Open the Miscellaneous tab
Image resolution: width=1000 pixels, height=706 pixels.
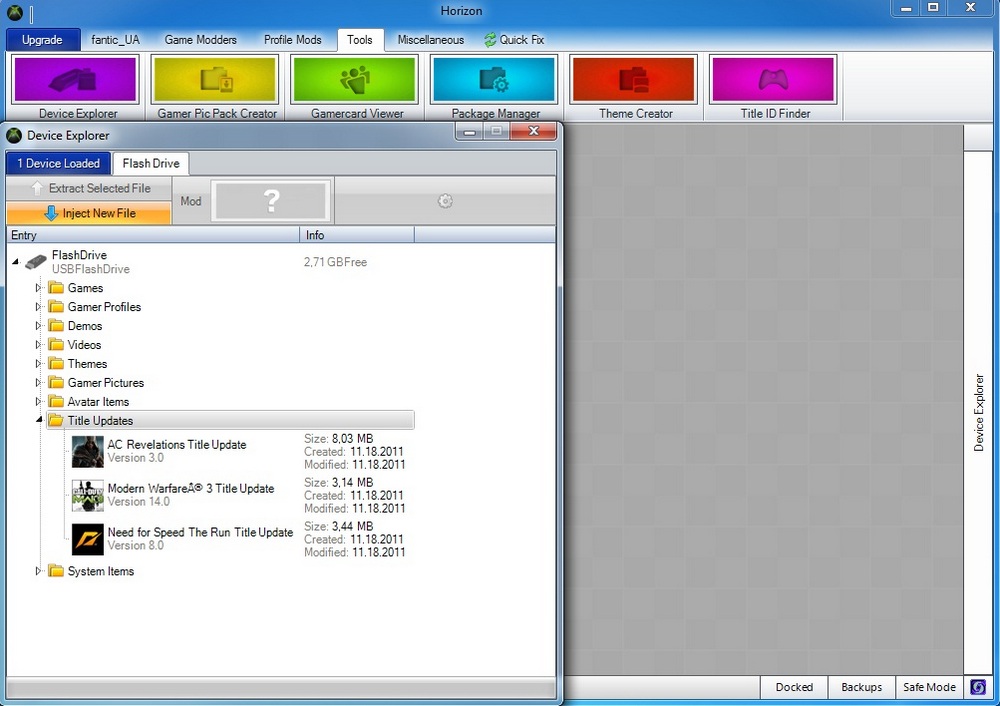click(430, 40)
